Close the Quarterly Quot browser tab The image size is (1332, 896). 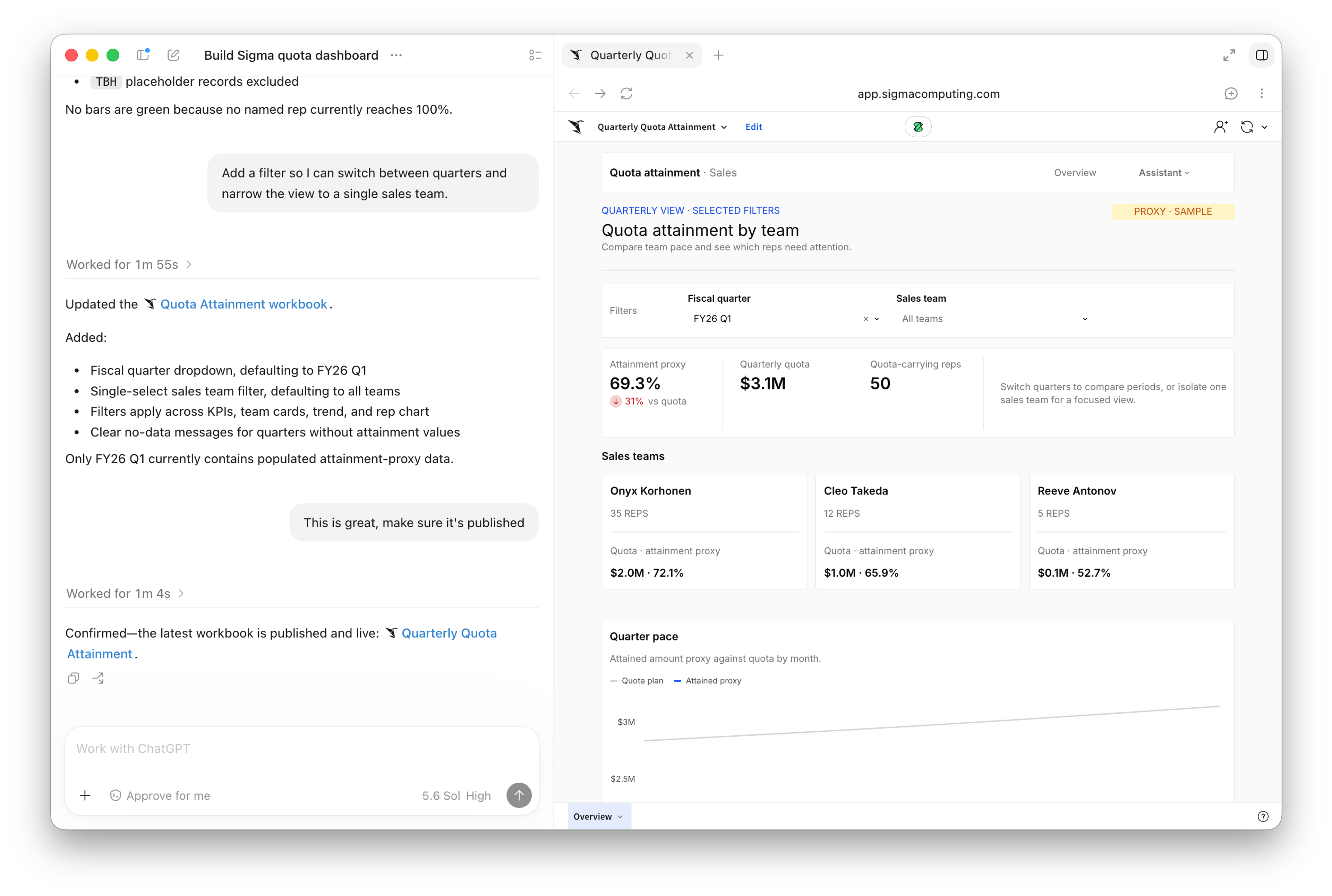coord(690,55)
